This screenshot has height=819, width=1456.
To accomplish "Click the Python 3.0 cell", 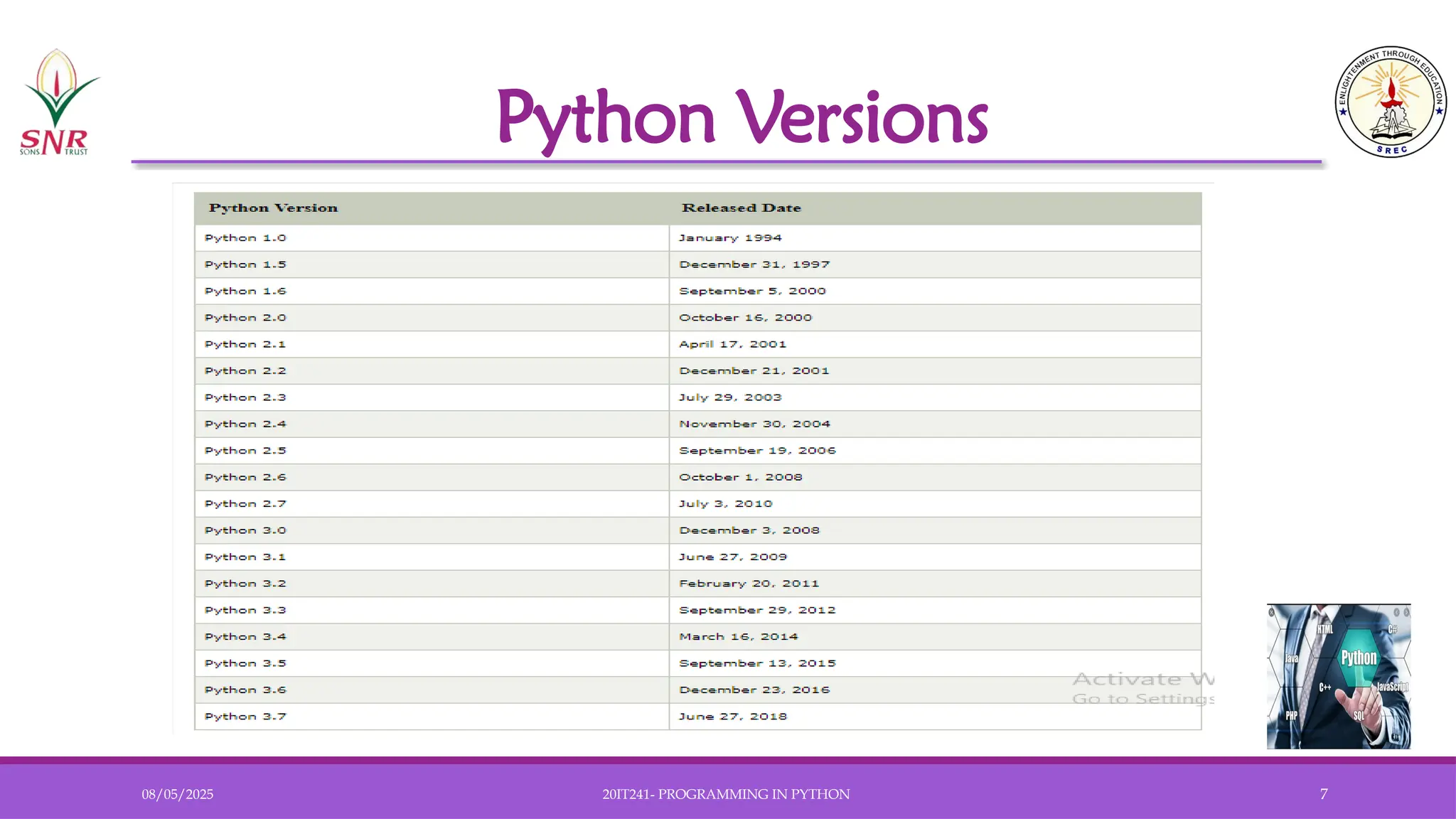I will coord(432,530).
